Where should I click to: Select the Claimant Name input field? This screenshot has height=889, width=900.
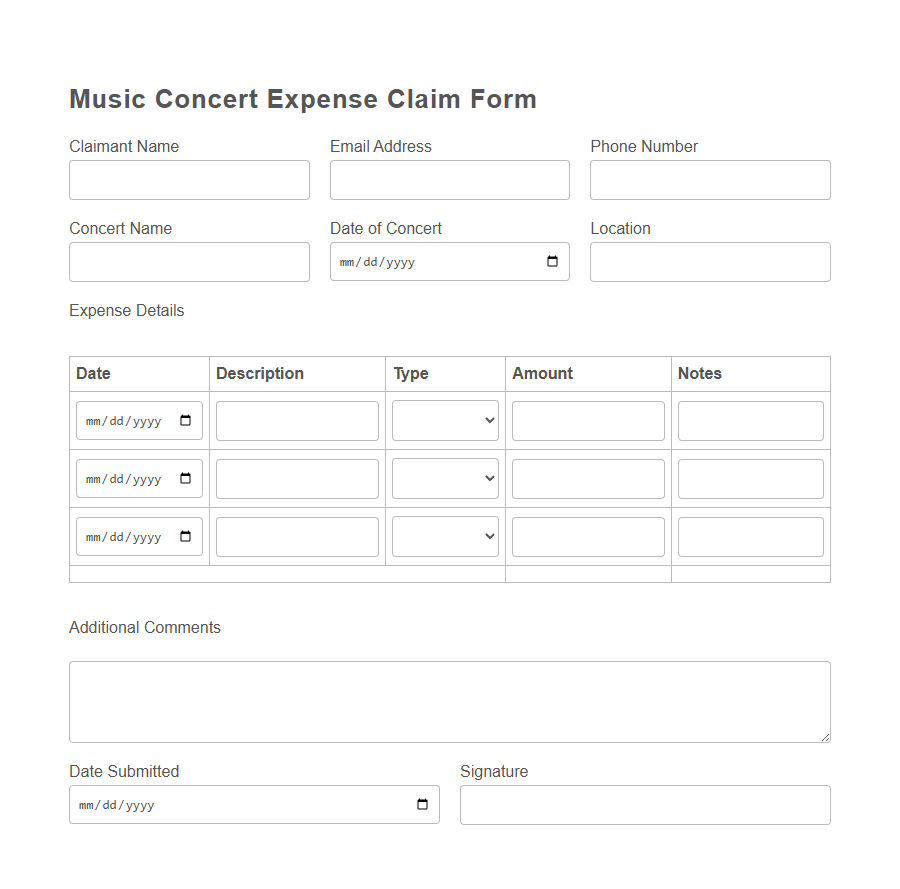189,180
